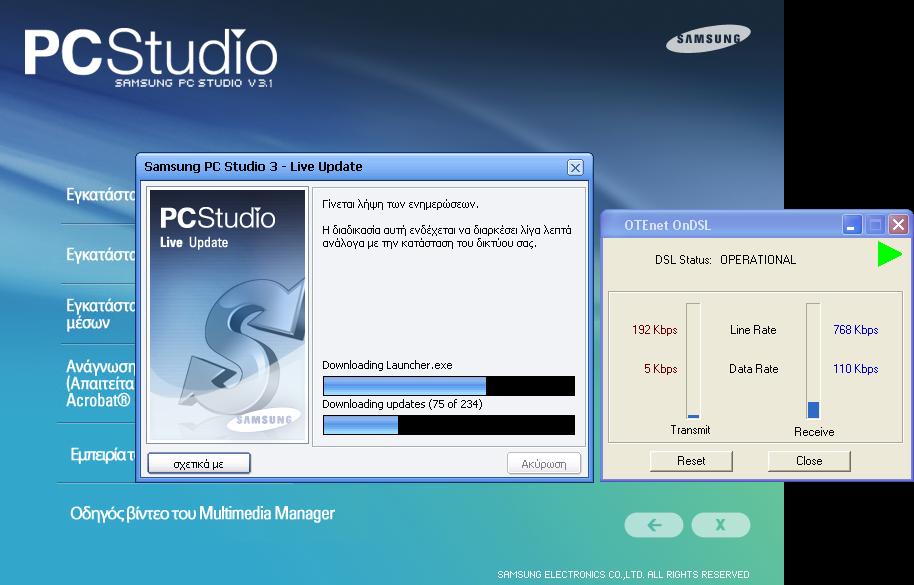Click the PC Studio Live Update banner image
Image resolution: width=914 pixels, height=585 pixels.
coord(227,315)
